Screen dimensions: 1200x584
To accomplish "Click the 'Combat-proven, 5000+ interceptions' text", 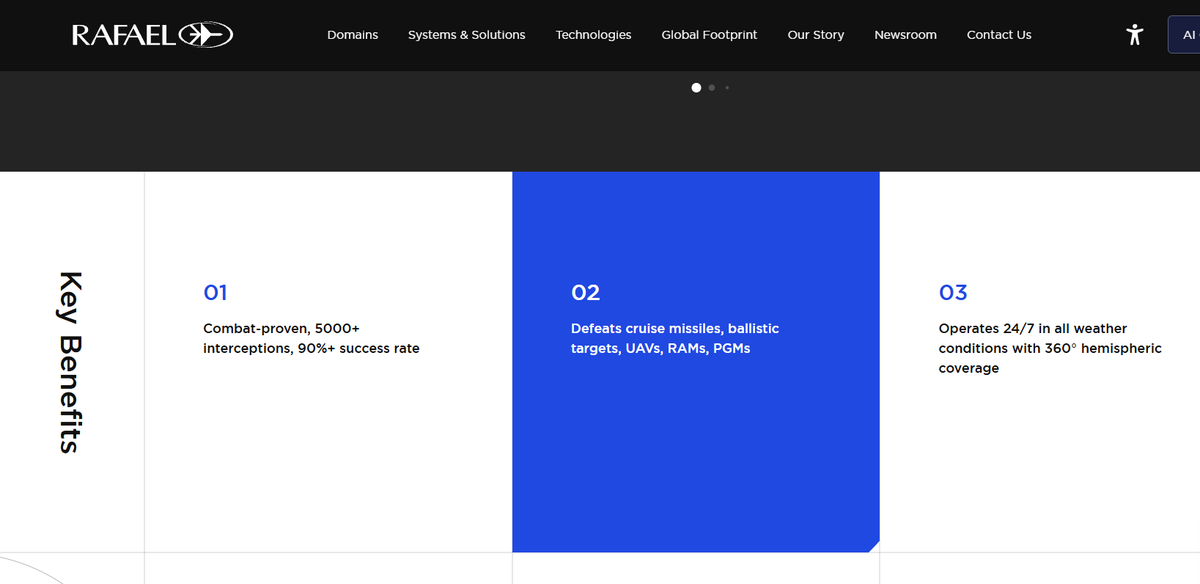I will [311, 338].
